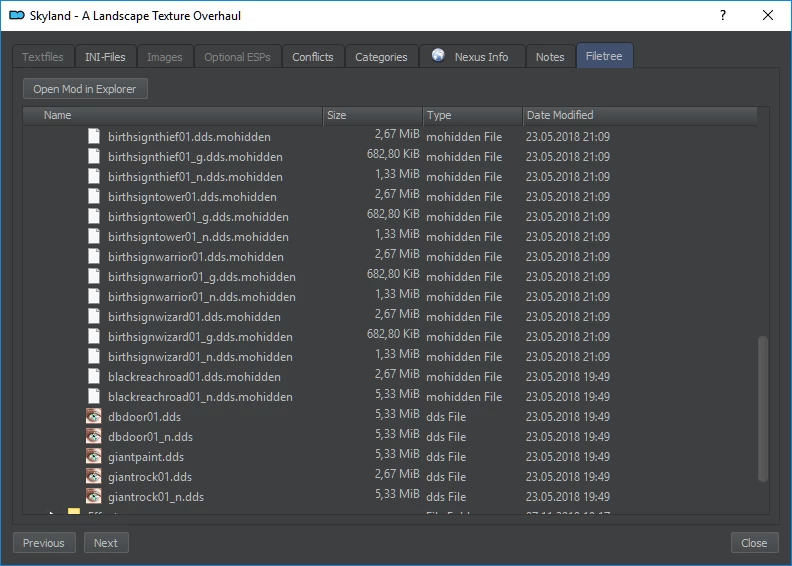The height and width of the screenshot is (566, 792).
Task: Sort by the Date Modified column header
Action: [640, 115]
